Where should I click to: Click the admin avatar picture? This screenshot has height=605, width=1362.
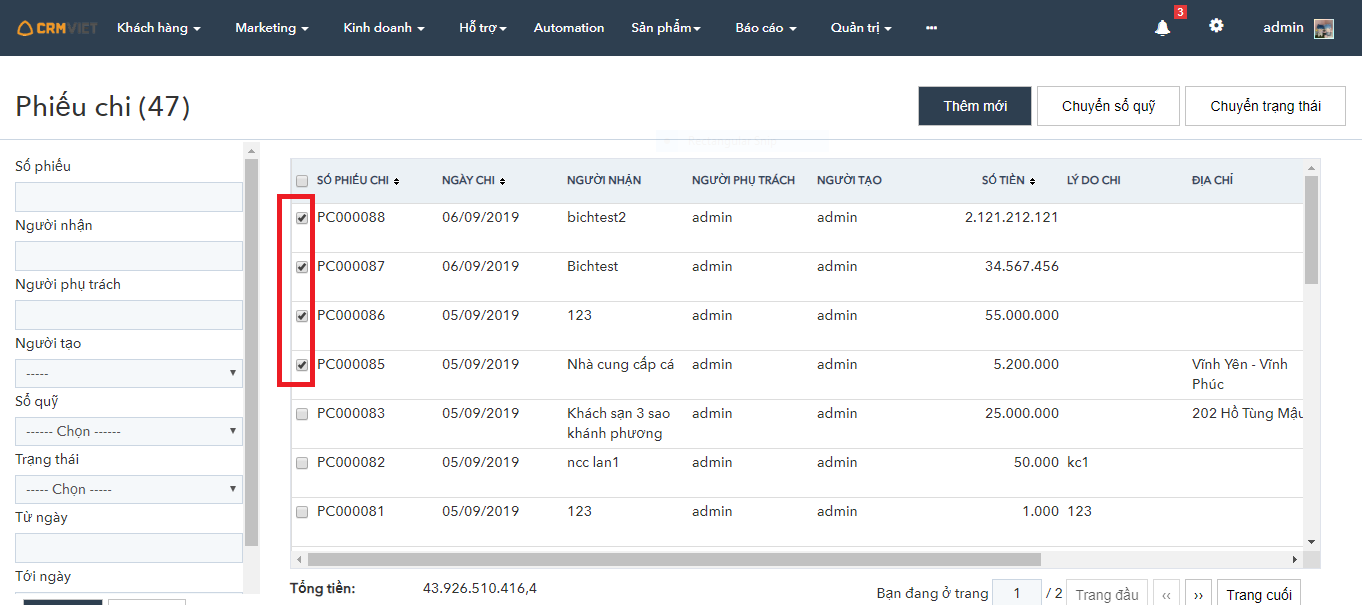click(1324, 29)
